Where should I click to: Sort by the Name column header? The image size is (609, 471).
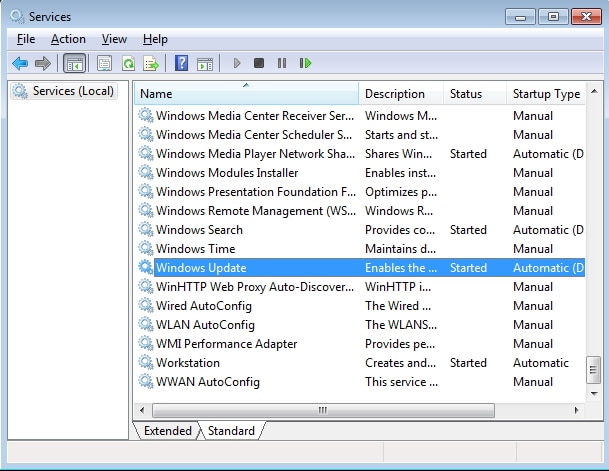[x=246, y=94]
